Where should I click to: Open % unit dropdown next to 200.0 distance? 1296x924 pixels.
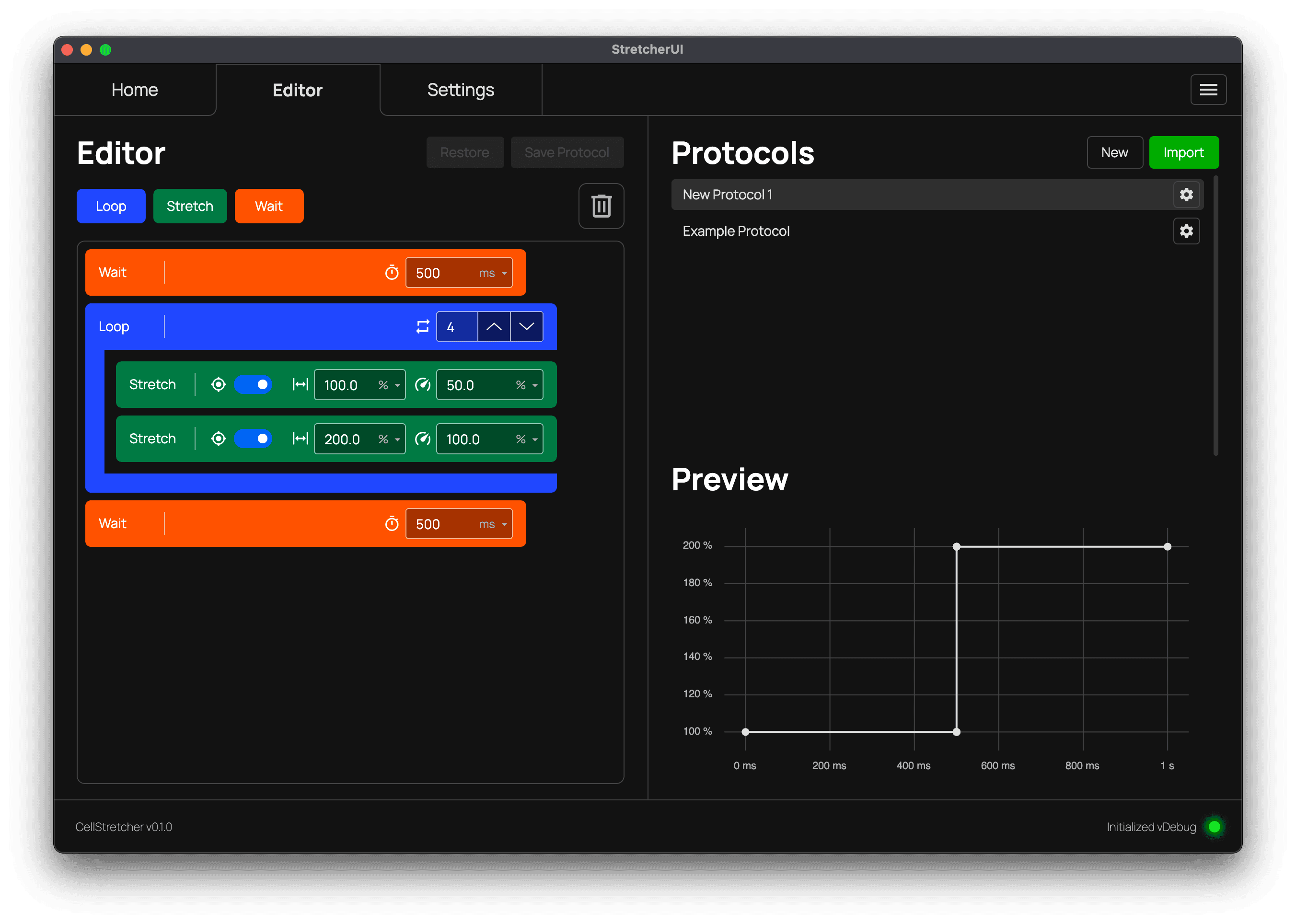389,439
